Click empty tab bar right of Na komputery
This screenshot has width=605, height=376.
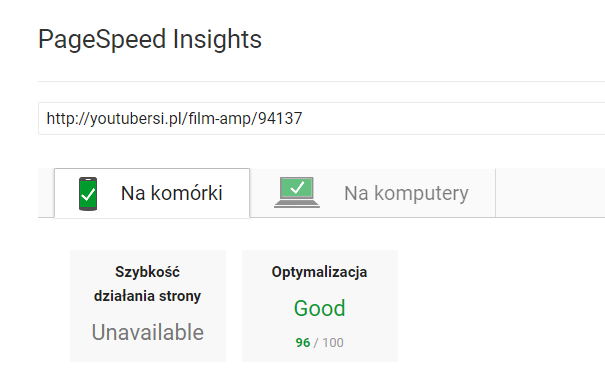(550, 193)
